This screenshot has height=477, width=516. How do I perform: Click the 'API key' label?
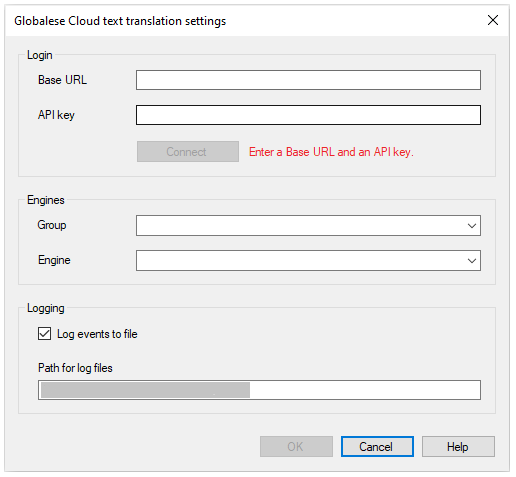pos(56,115)
